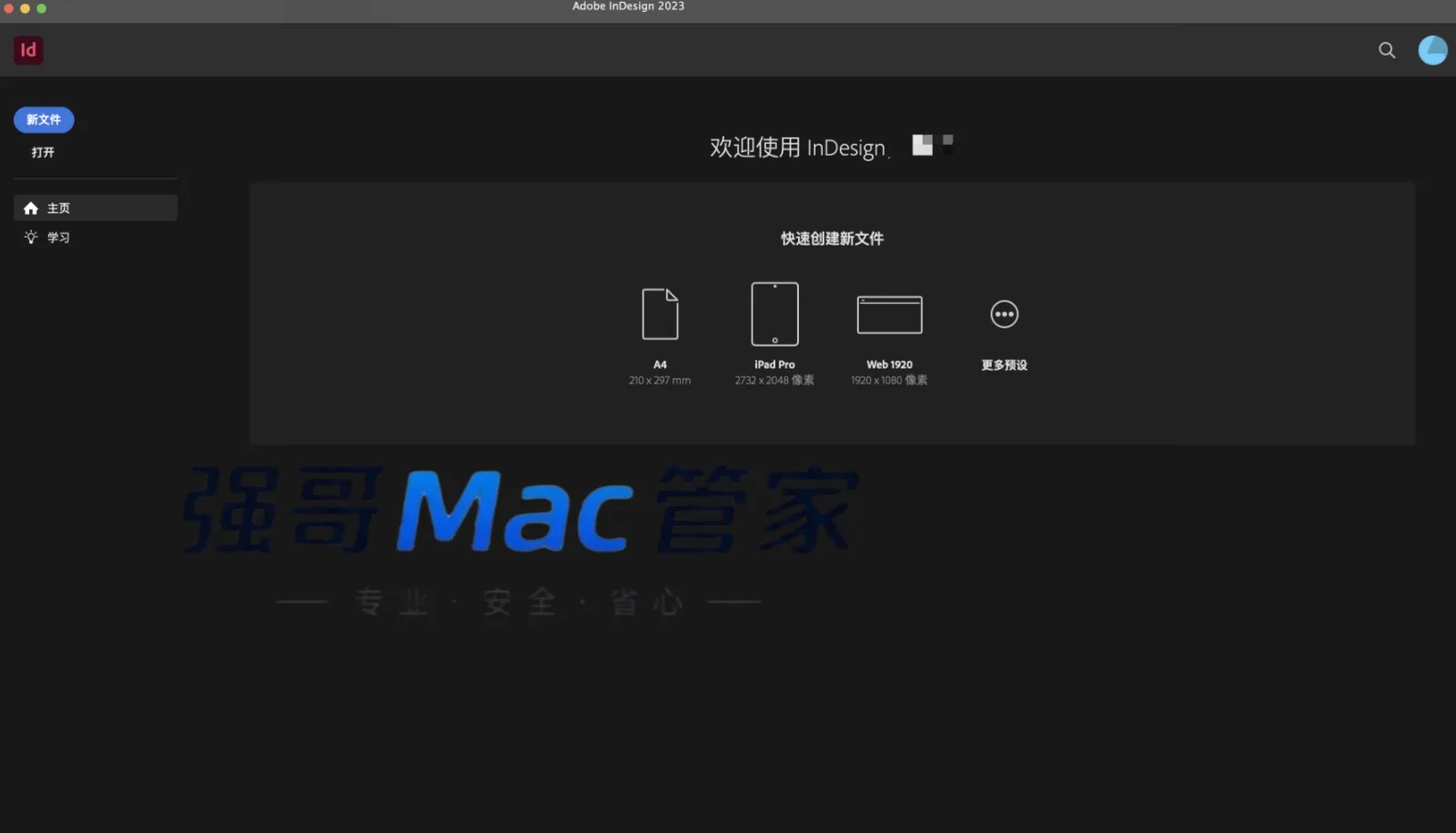Click the InDesign Id logo icon

tap(28, 50)
